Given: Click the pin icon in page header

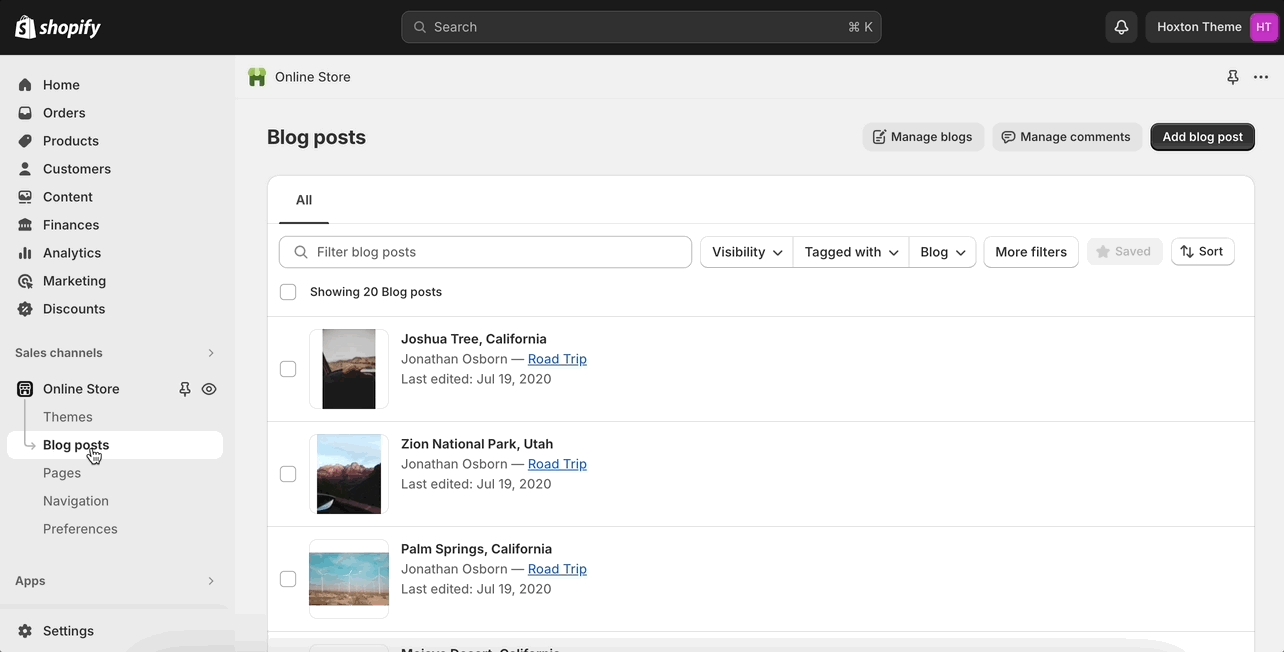Looking at the screenshot, I should [x=1233, y=77].
